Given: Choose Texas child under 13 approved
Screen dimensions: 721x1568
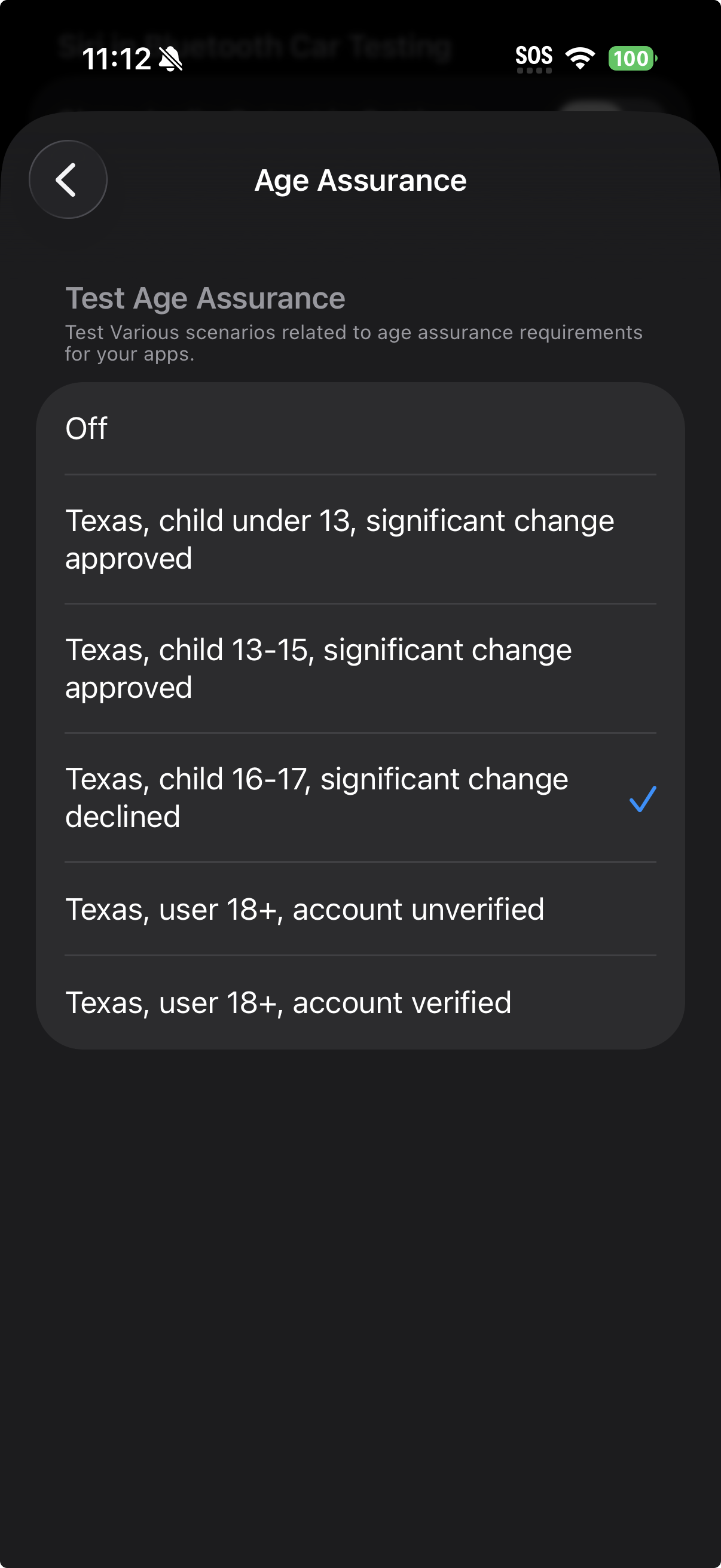Looking at the screenshot, I should click(360, 539).
